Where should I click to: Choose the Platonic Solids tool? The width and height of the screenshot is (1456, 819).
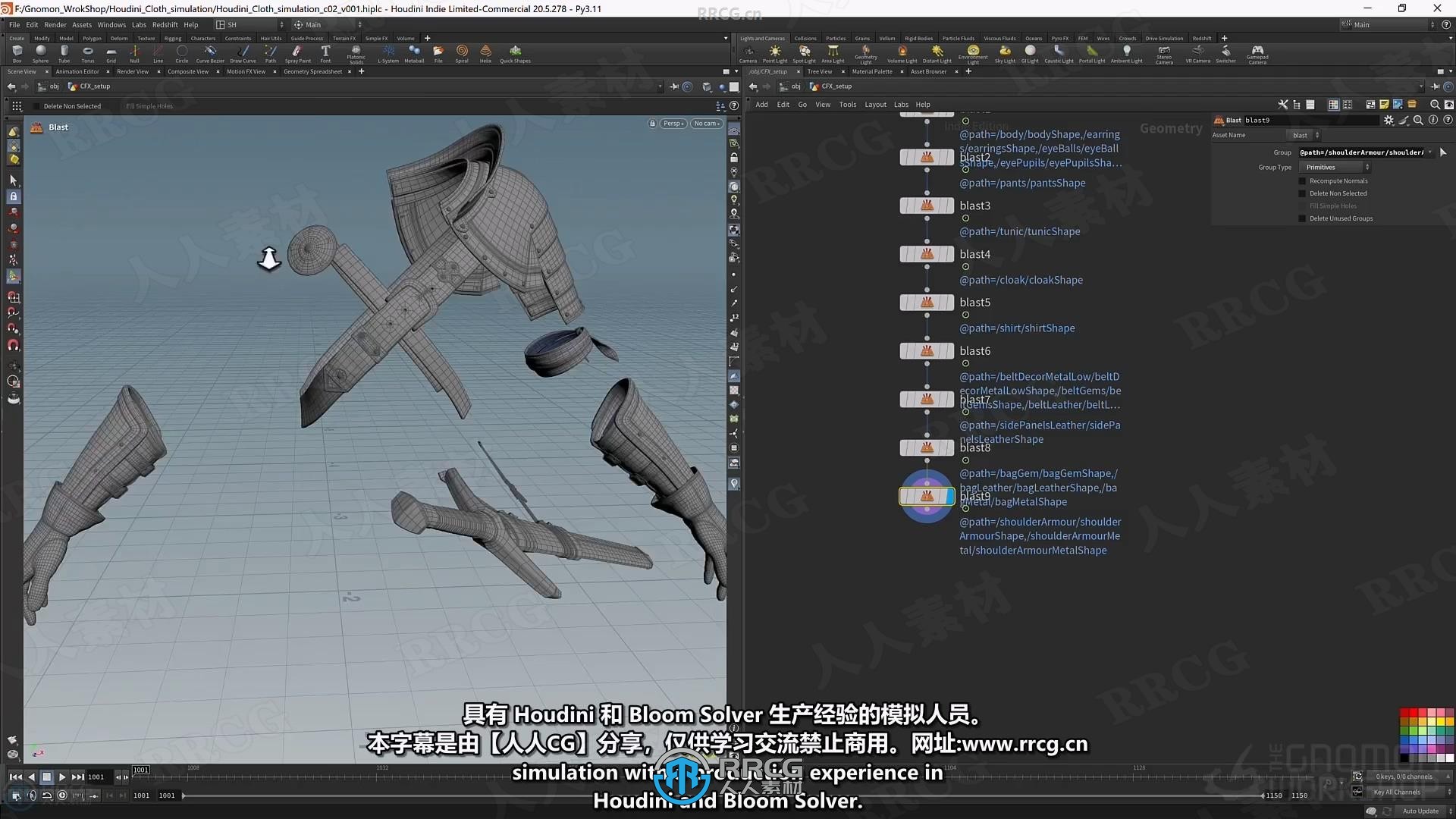(356, 55)
